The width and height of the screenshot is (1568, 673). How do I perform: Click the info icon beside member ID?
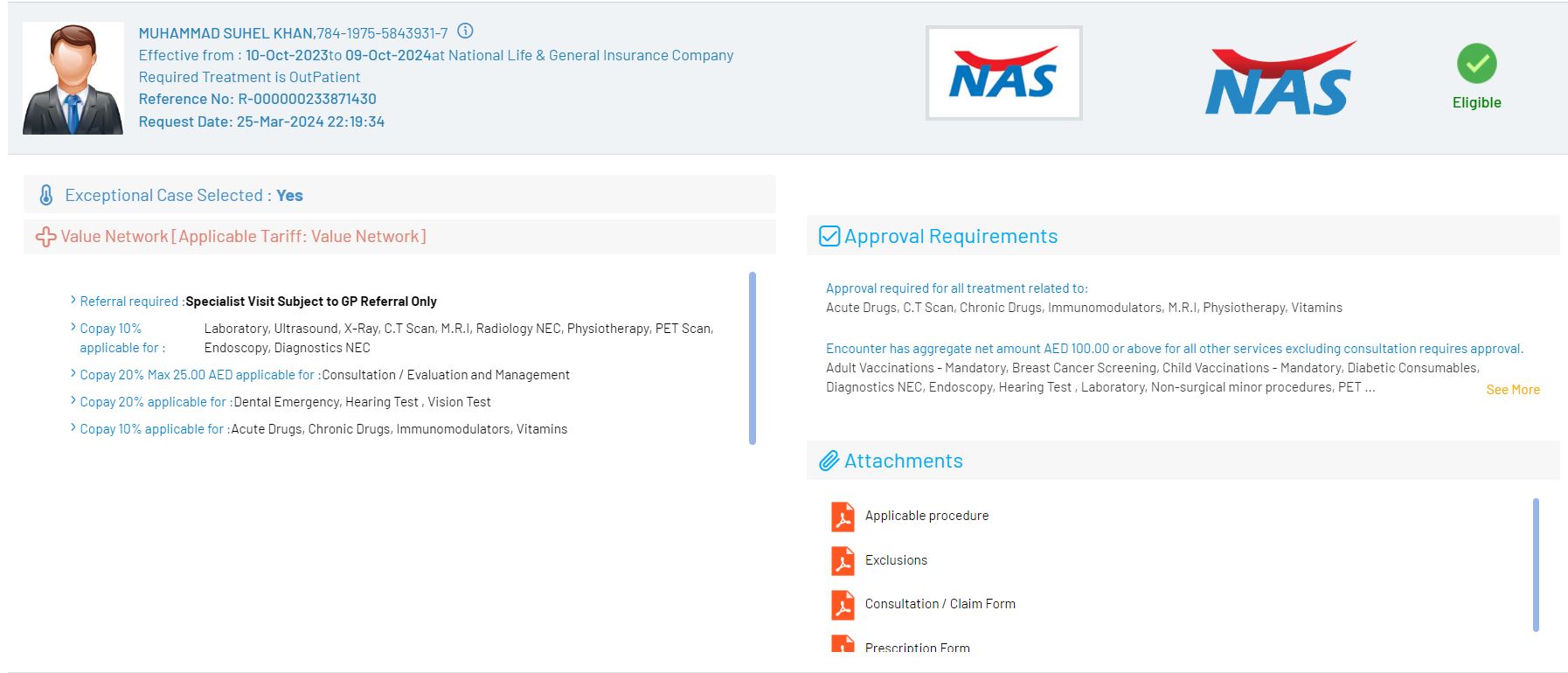(x=466, y=31)
